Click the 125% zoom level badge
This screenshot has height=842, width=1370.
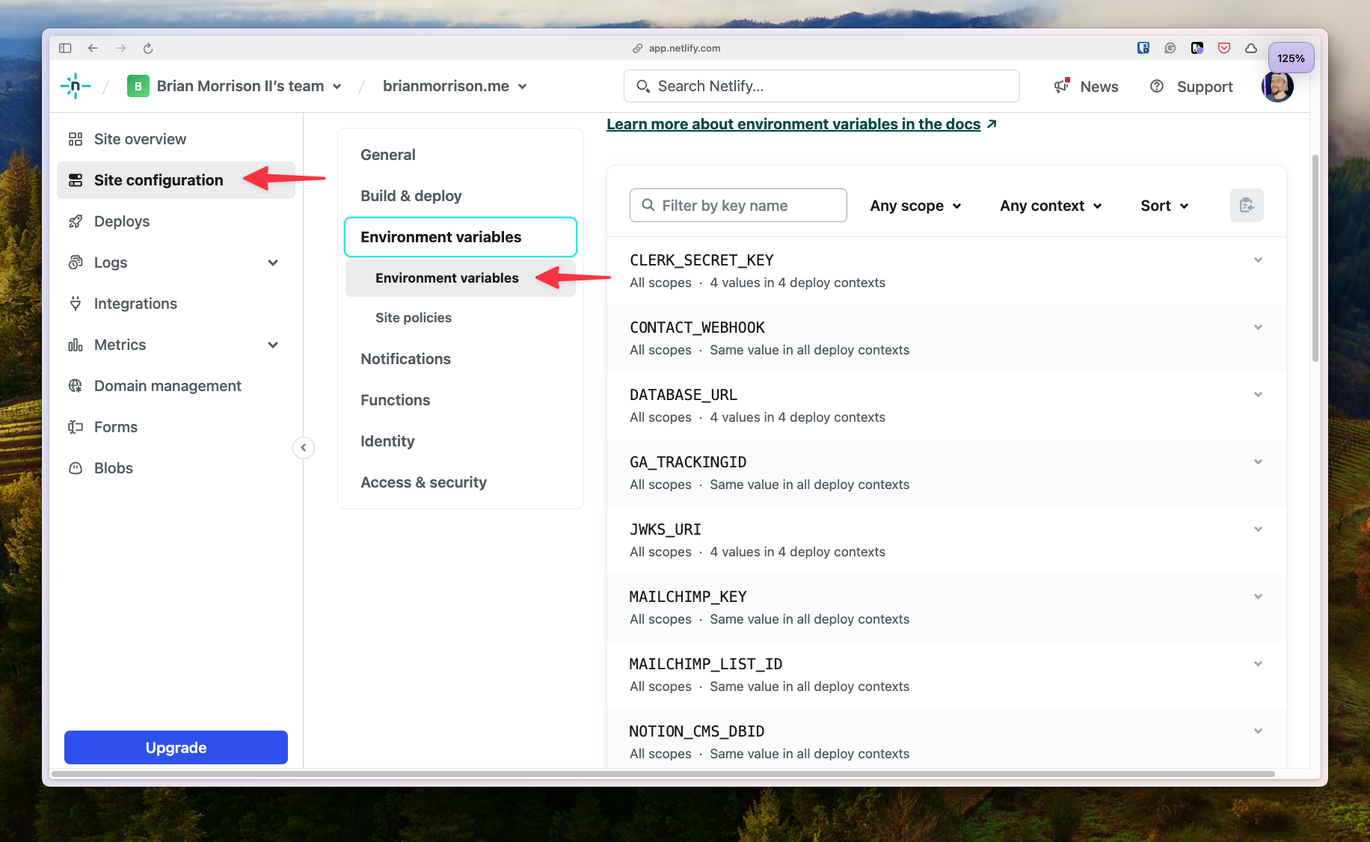[x=1291, y=58]
